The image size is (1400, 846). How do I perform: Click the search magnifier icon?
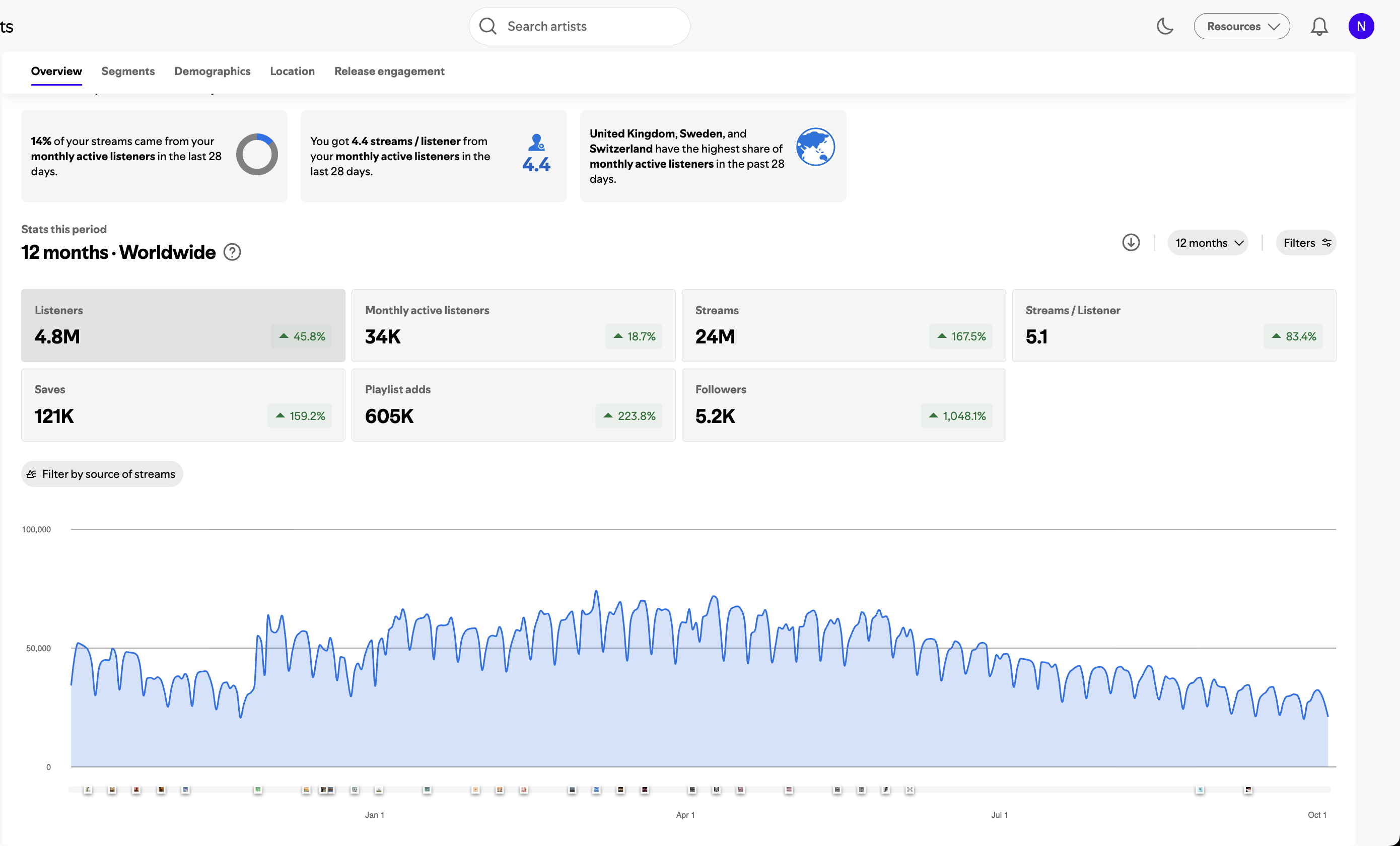487,26
